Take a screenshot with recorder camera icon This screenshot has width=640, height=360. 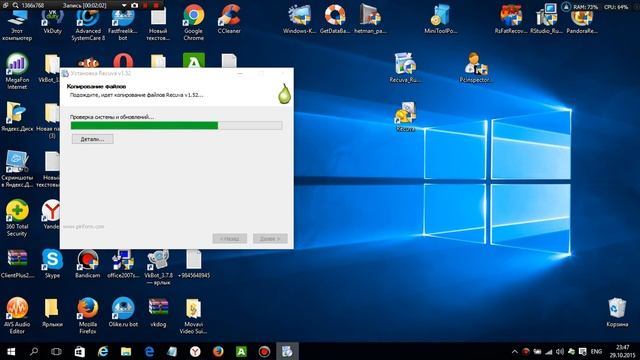[x=134, y=5]
